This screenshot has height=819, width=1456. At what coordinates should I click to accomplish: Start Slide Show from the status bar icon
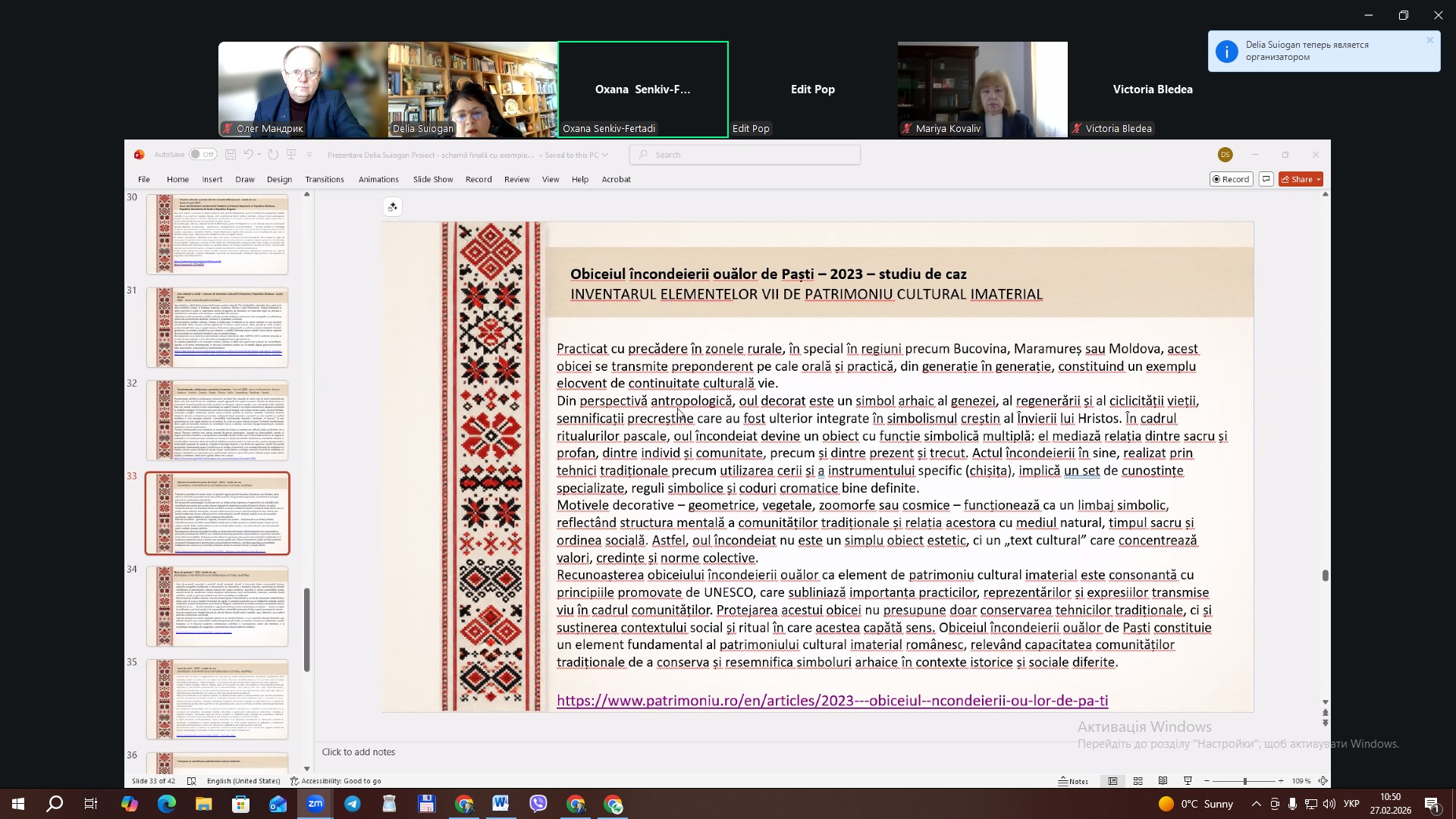point(1189,781)
